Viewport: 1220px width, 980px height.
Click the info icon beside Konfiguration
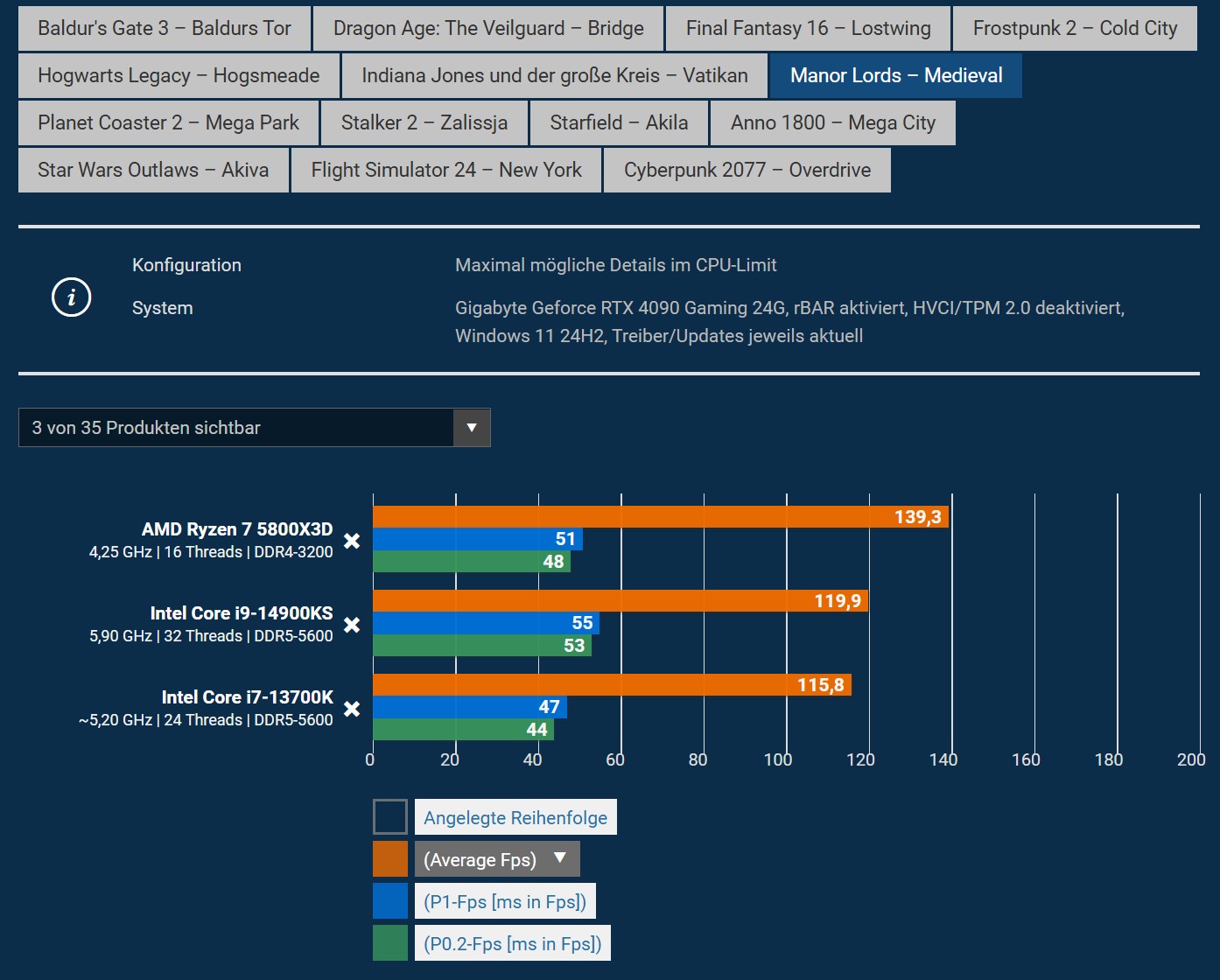point(72,297)
